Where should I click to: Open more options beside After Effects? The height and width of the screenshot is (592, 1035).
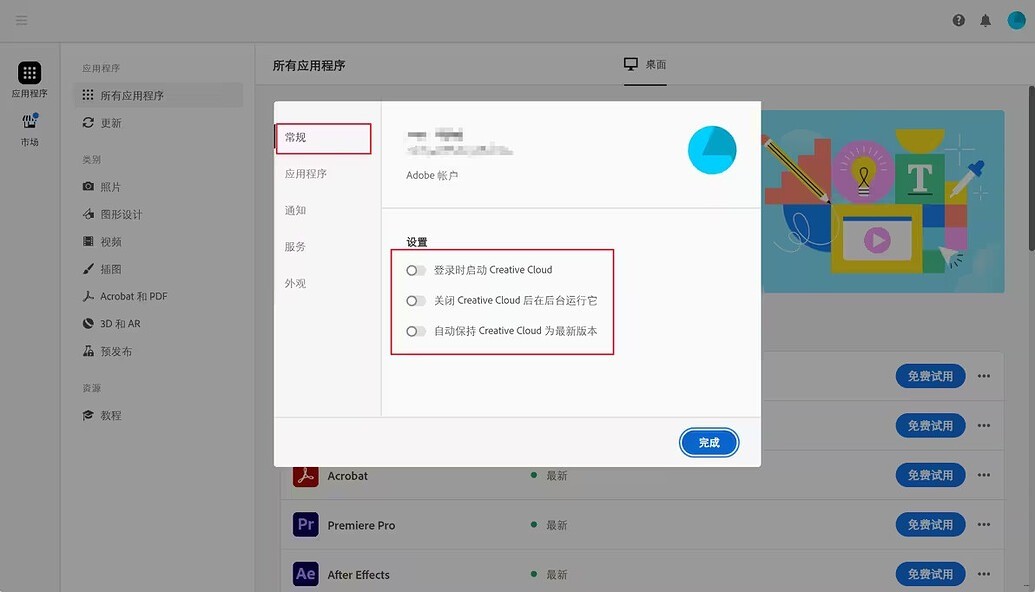(984, 574)
